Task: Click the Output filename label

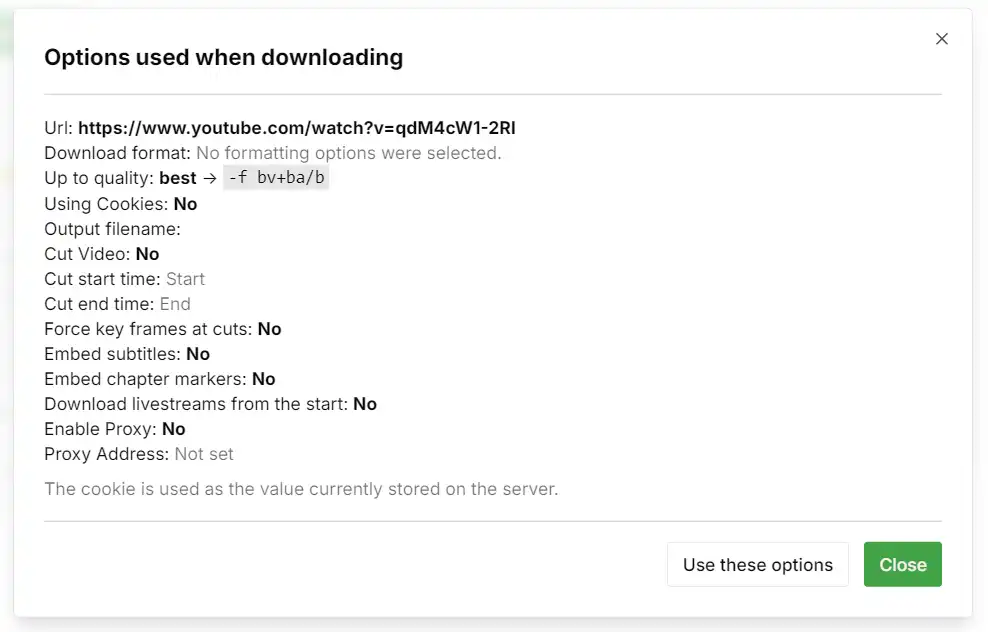Action: pyautogui.click(x=112, y=229)
